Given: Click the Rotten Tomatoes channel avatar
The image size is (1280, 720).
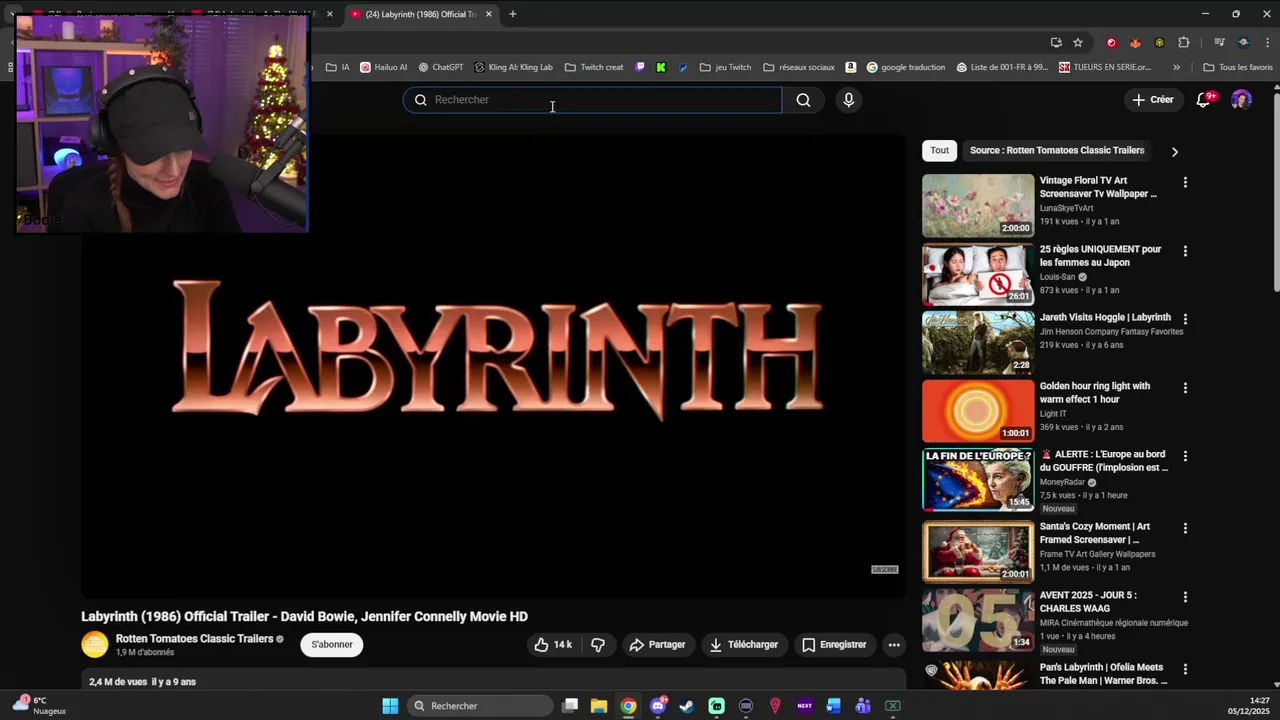Looking at the screenshot, I should click(95, 645).
